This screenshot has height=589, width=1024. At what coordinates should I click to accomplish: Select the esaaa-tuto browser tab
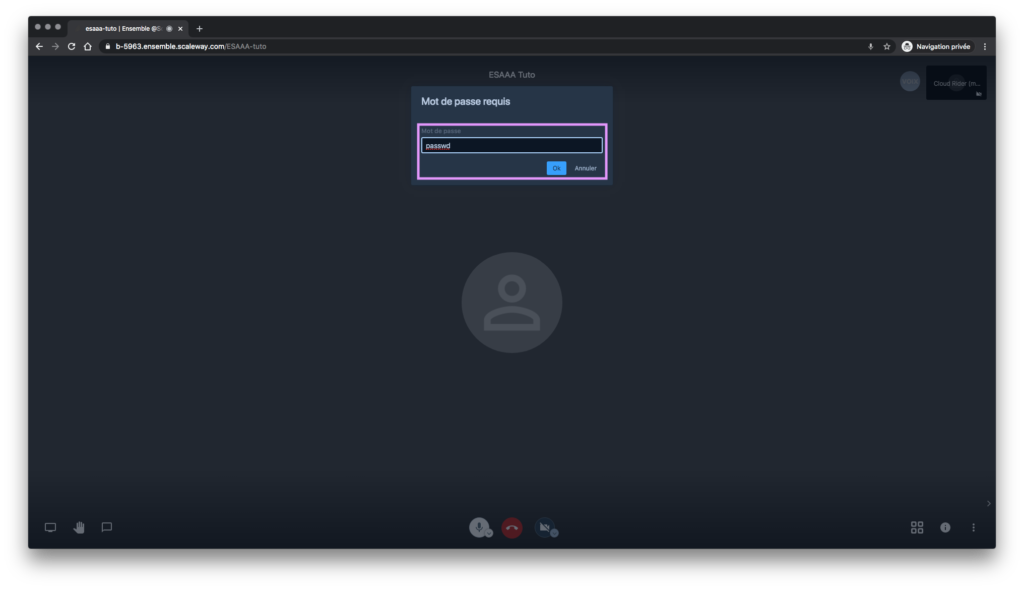click(x=125, y=28)
